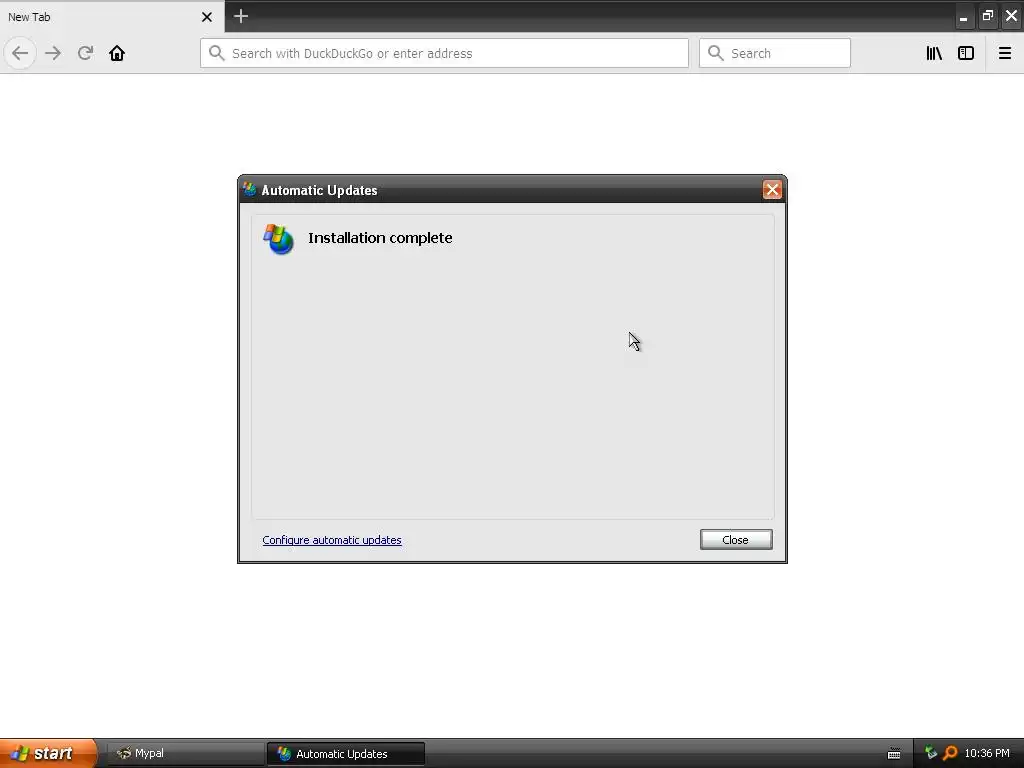The image size is (1024, 768).
Task: Click Configure automatic updates link
Action: click(332, 540)
